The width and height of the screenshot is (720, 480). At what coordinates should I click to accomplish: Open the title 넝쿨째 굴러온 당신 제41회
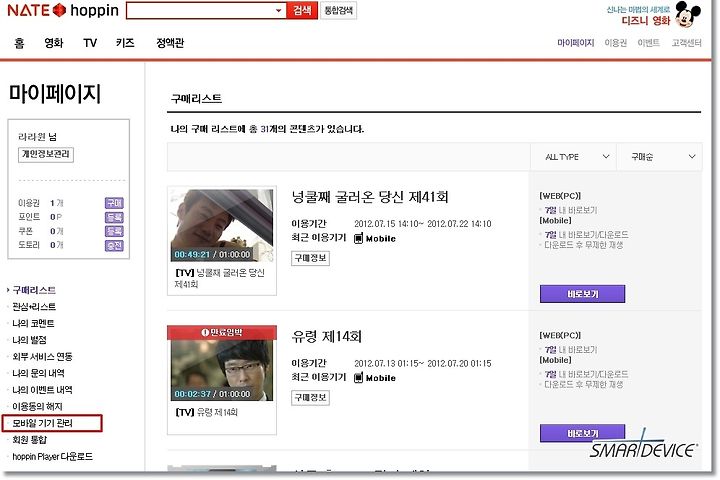pos(370,197)
